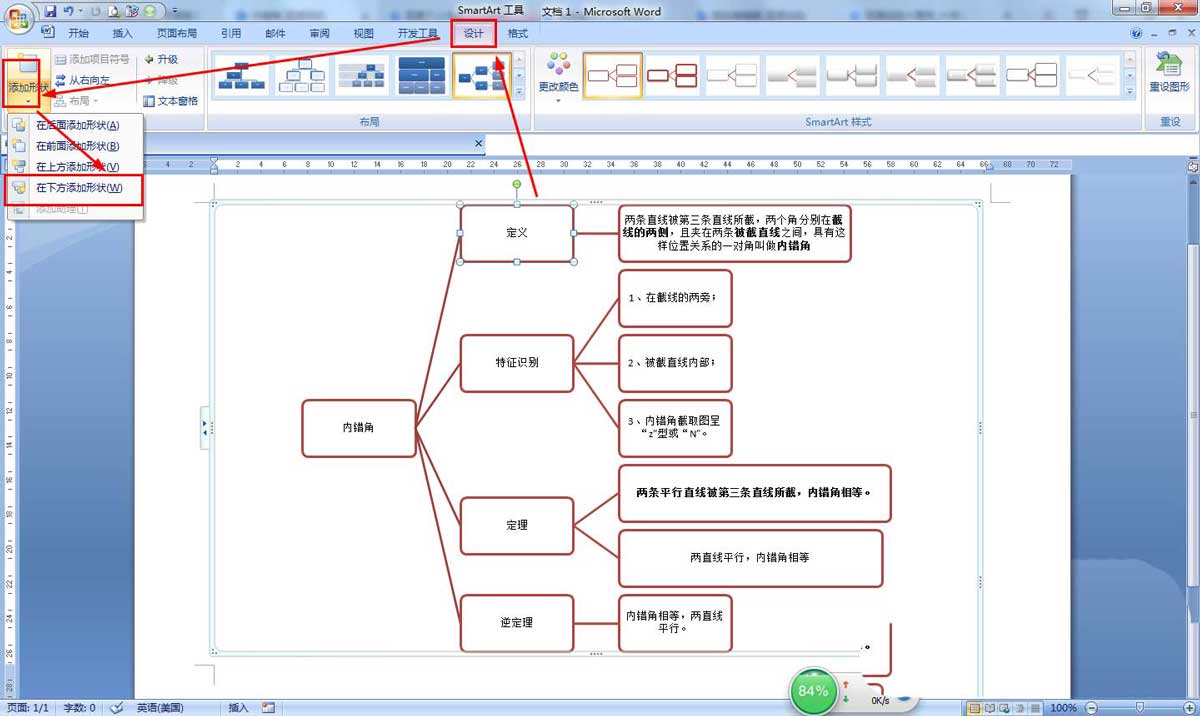Choose 在上方添加形状(V) menu entry
Viewport: 1200px width, 716px height.
(x=75, y=167)
